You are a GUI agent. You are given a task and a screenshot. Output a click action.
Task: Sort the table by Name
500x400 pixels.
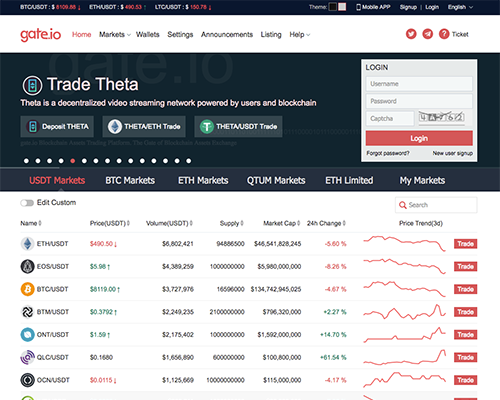tap(31, 223)
